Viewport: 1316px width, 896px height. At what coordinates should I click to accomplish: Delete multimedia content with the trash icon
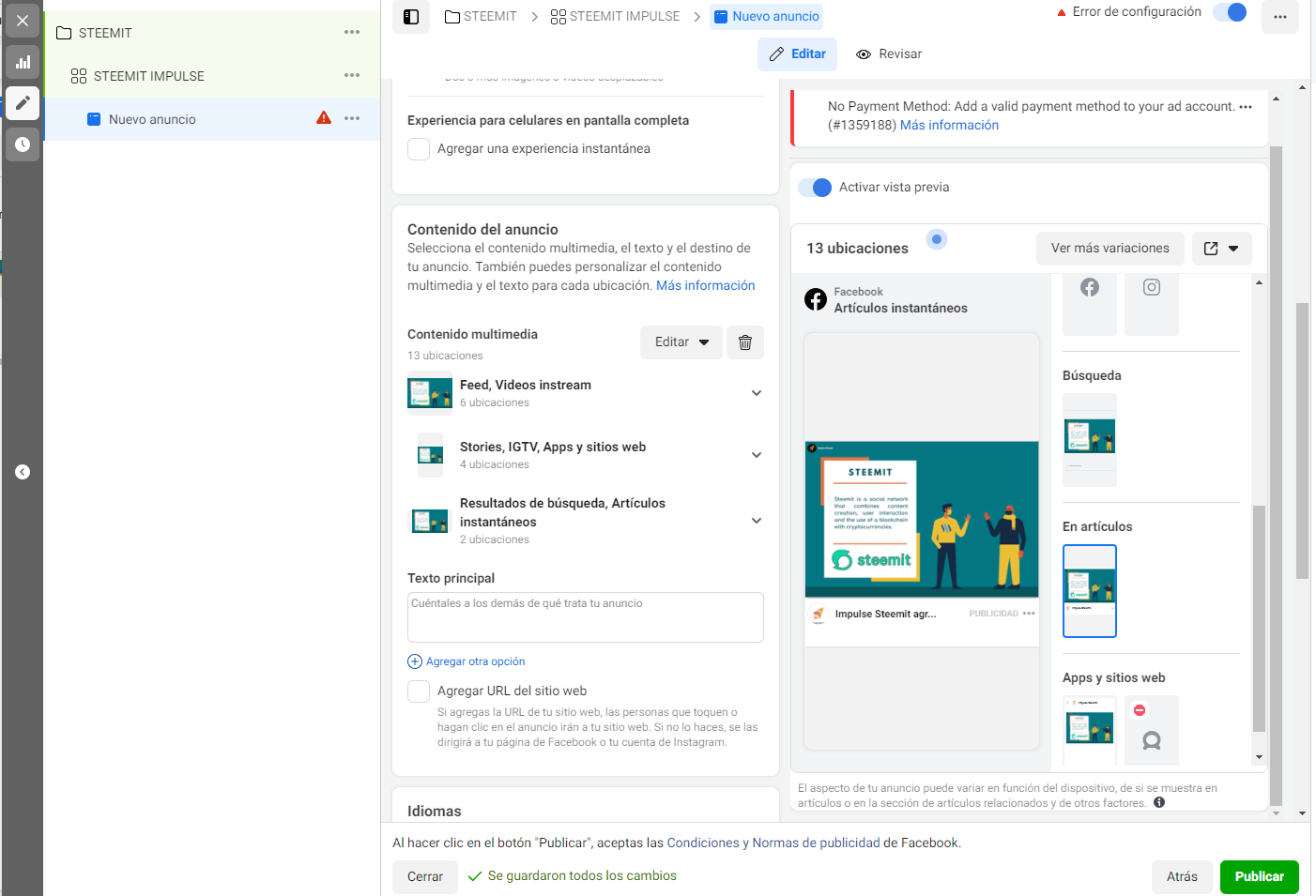[x=745, y=342]
